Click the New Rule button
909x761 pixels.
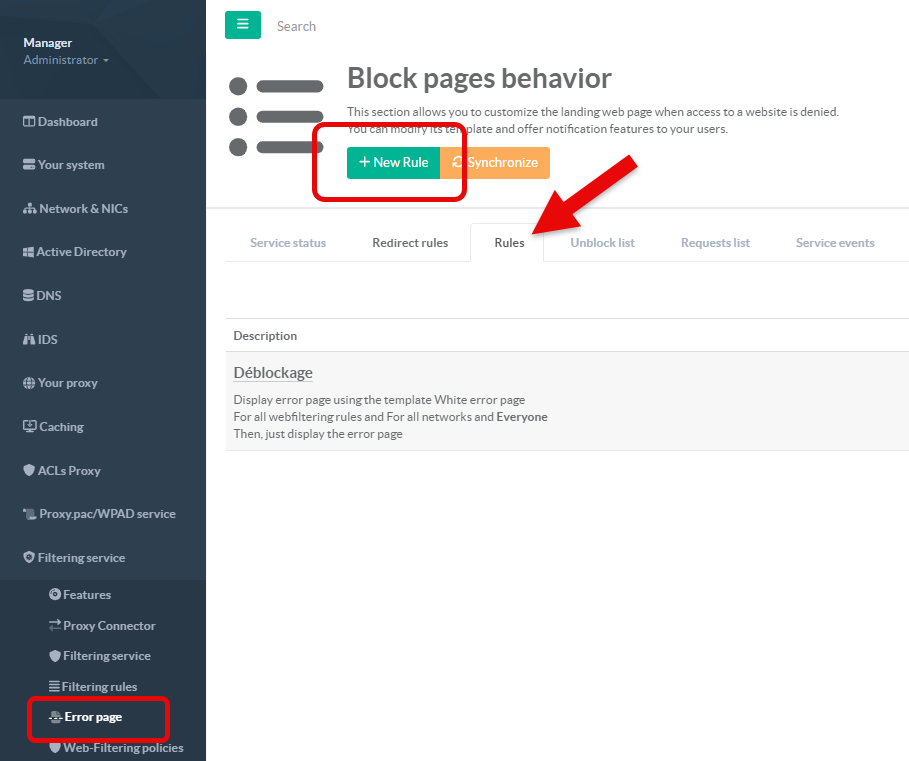(x=393, y=163)
